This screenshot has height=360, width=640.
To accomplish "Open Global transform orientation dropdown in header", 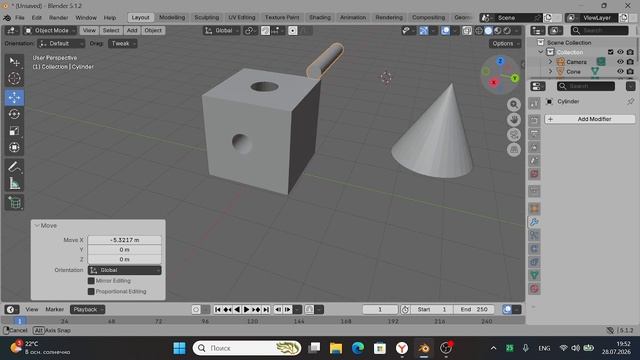I will point(222,31).
